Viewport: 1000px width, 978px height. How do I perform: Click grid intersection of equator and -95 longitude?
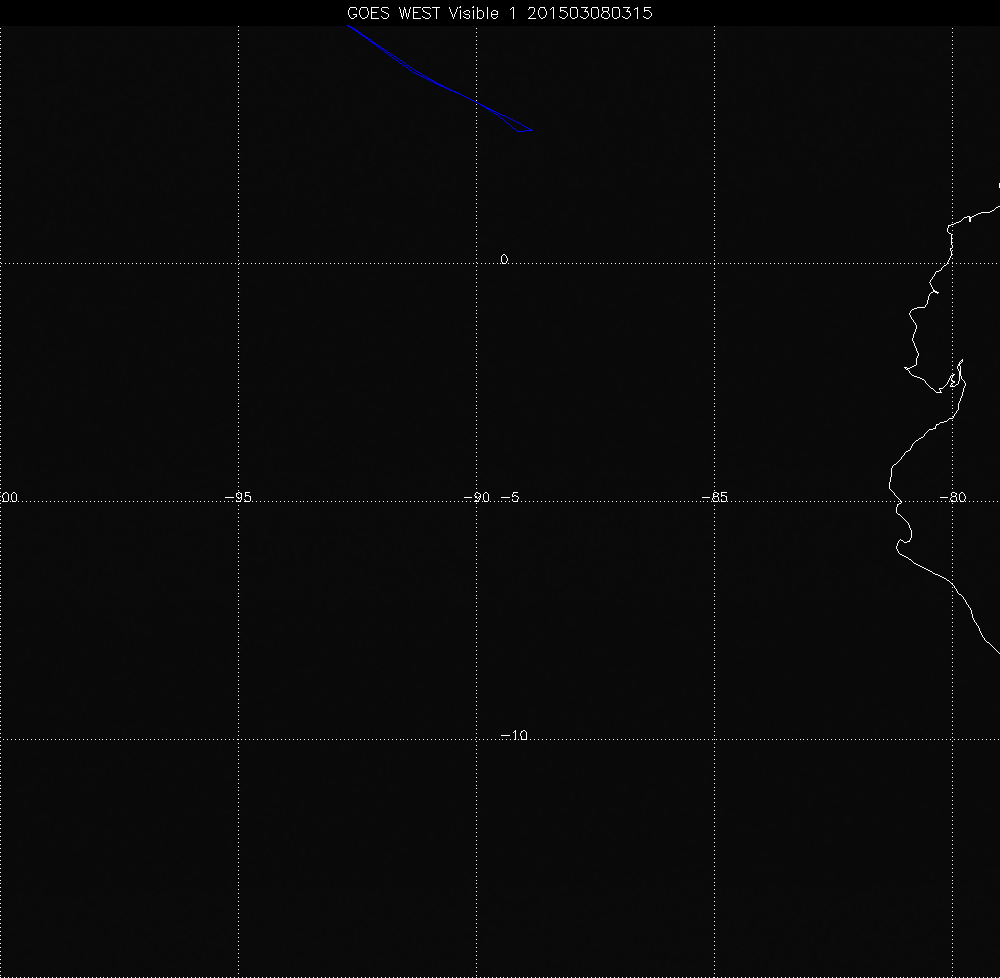pos(238,263)
